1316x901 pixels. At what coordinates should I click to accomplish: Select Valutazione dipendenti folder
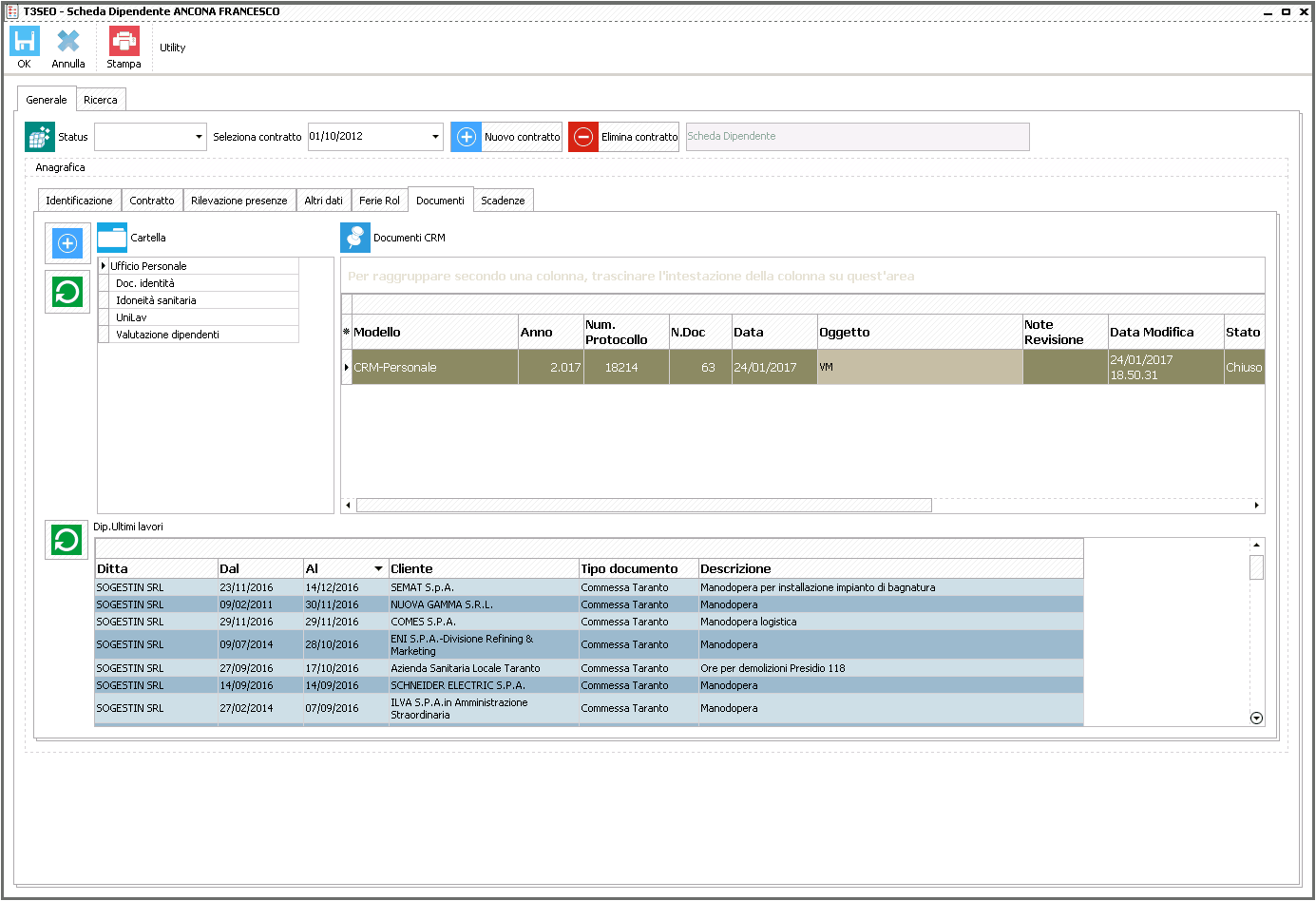(167, 335)
